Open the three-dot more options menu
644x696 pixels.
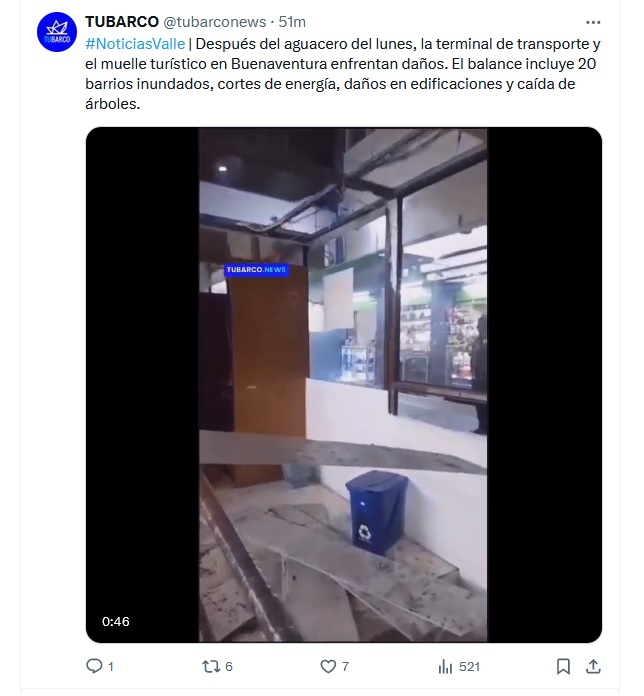pyautogui.click(x=593, y=22)
